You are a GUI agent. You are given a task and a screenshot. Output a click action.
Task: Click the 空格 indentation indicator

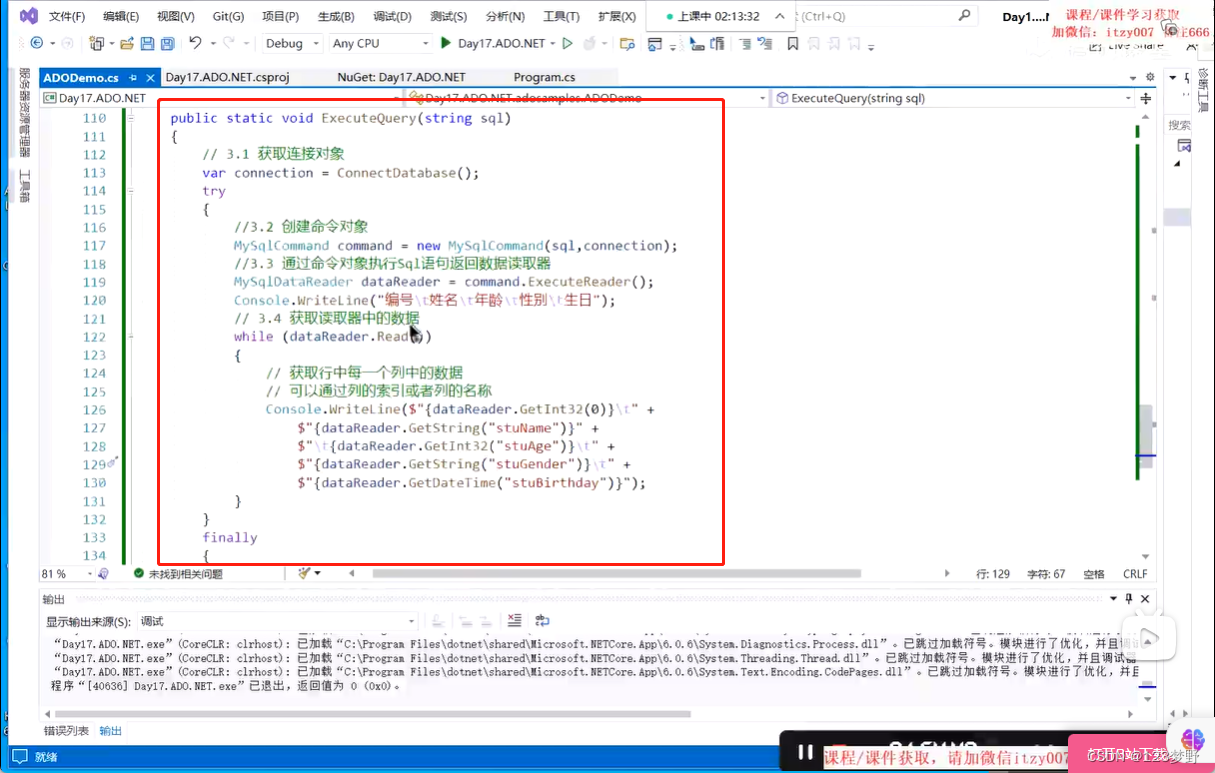1094,574
